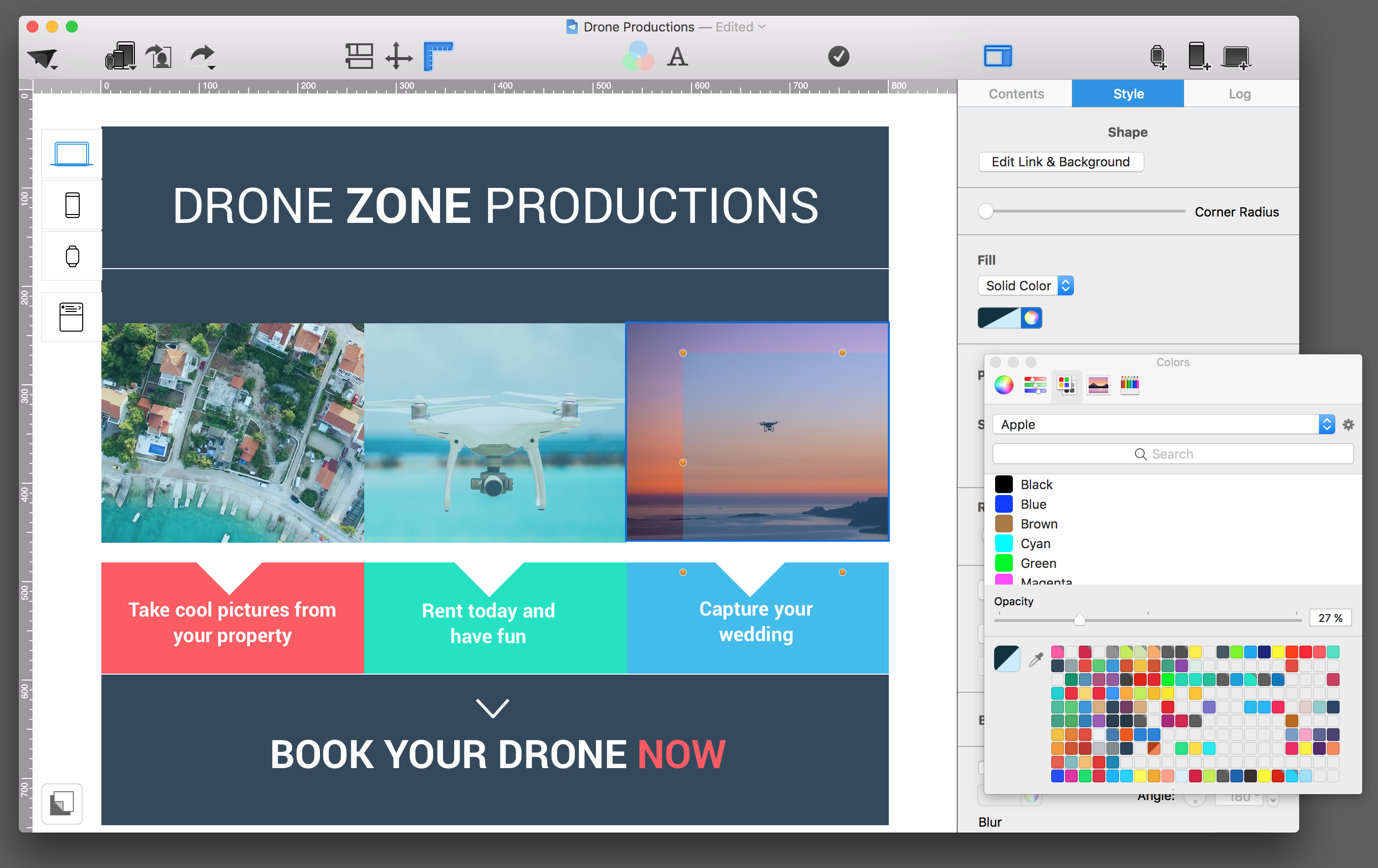Viewport: 1378px width, 868px height.
Task: Add a laptop breakpoint with plus
Action: (x=1237, y=57)
